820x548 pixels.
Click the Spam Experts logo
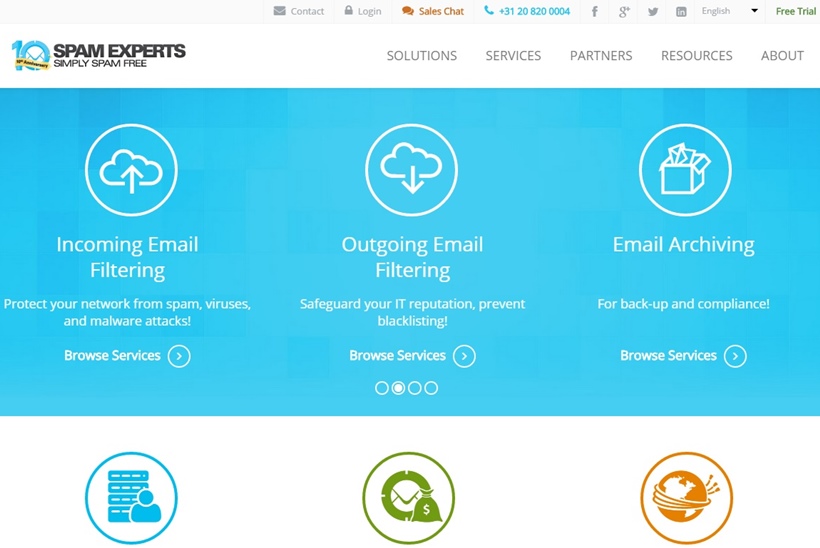(98, 55)
